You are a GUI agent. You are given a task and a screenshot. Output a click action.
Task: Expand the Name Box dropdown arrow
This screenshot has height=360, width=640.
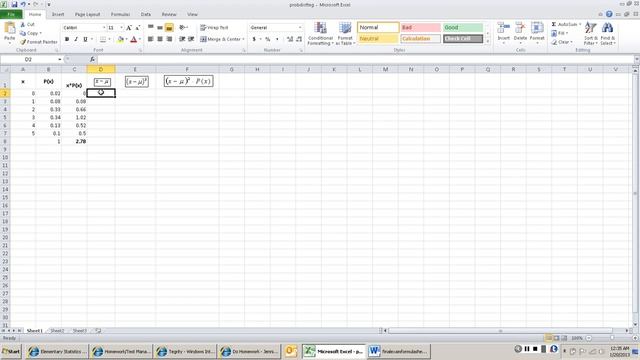pyautogui.click(x=60, y=59)
